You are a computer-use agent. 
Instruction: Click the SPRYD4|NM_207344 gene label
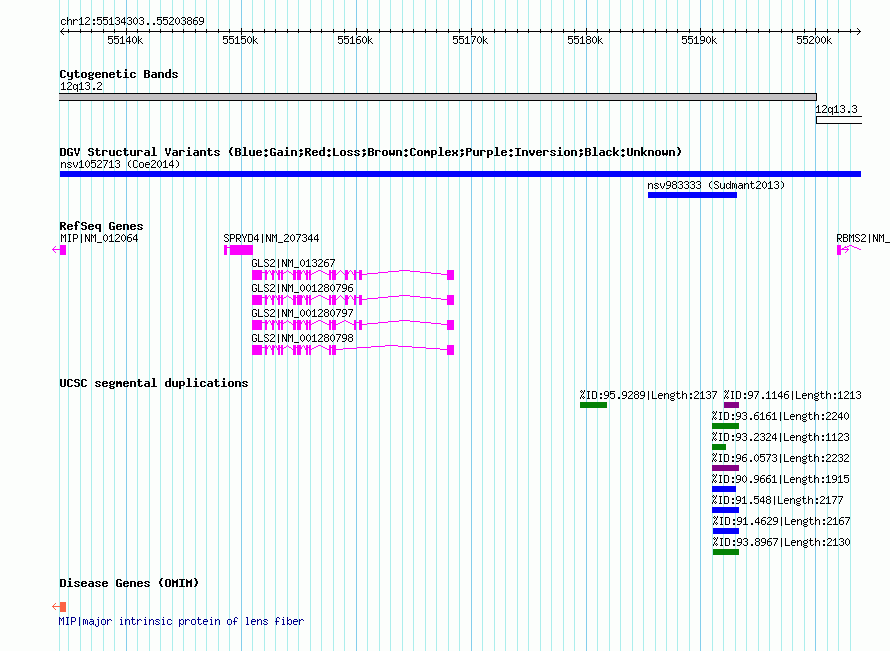[271, 238]
